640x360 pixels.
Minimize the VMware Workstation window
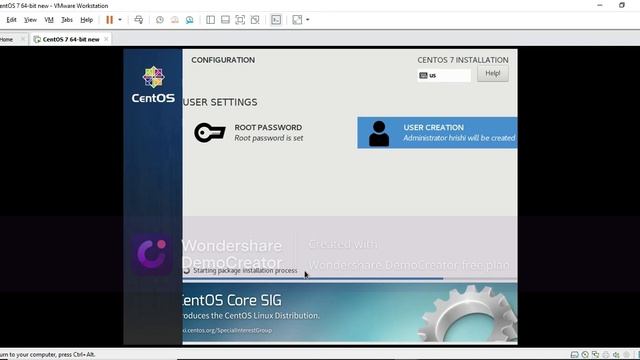tap(600, 5)
